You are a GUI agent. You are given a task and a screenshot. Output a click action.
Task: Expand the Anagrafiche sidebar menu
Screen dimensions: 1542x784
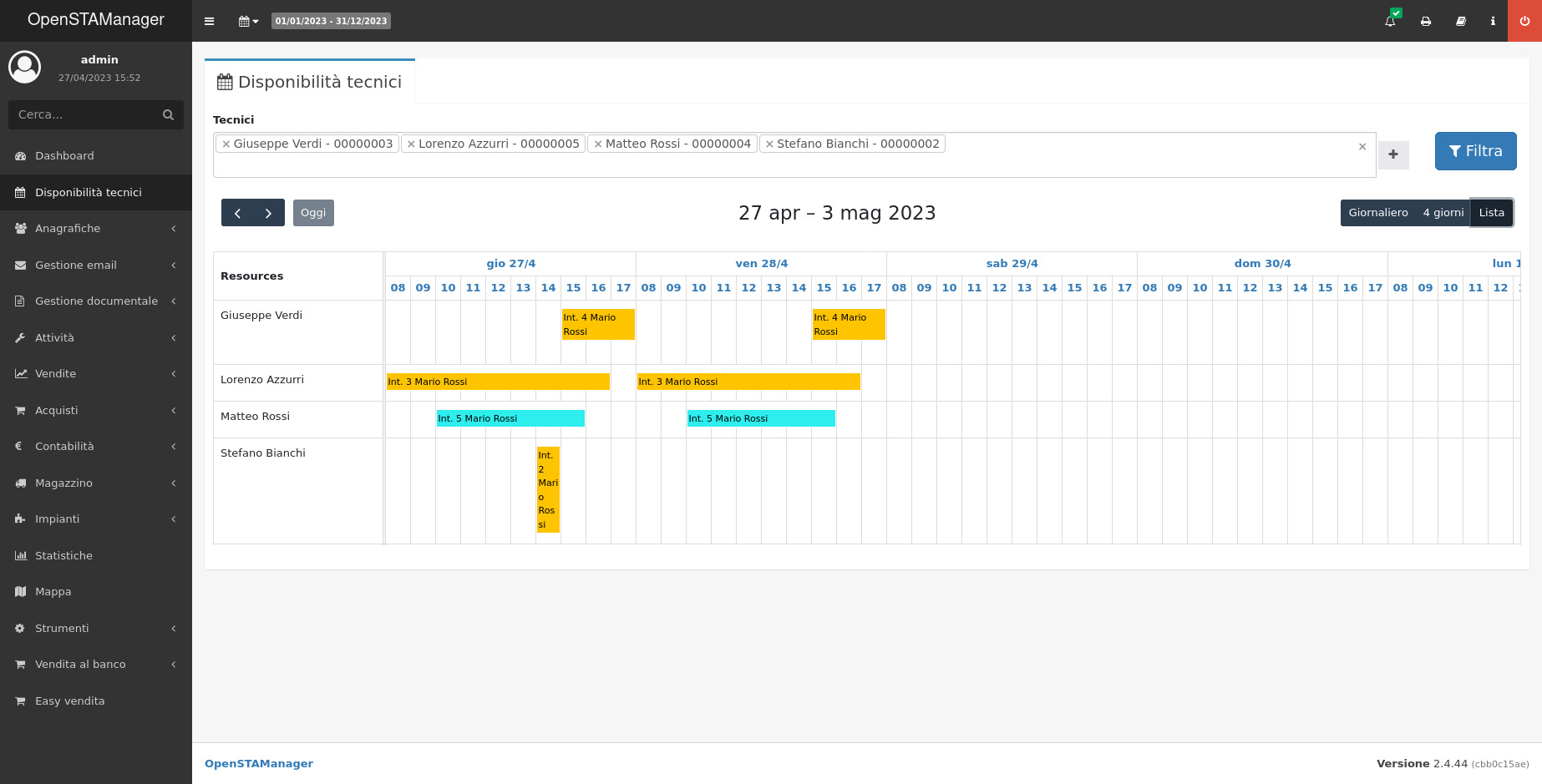coord(96,229)
